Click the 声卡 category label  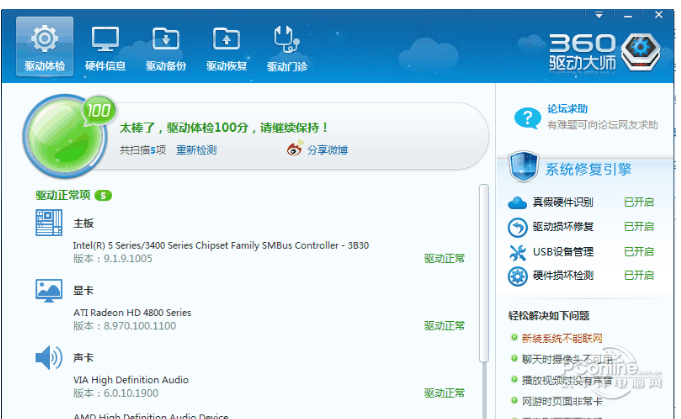coord(83,358)
